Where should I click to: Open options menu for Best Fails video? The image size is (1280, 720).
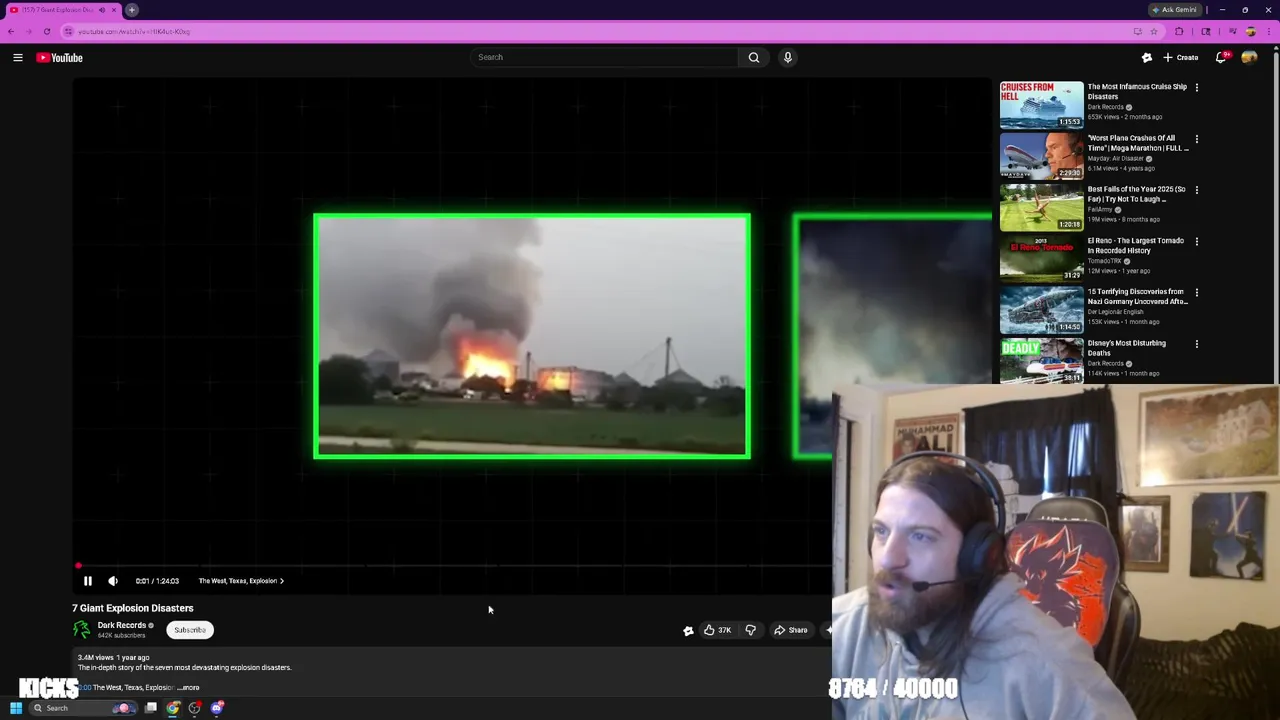tap(1196, 190)
